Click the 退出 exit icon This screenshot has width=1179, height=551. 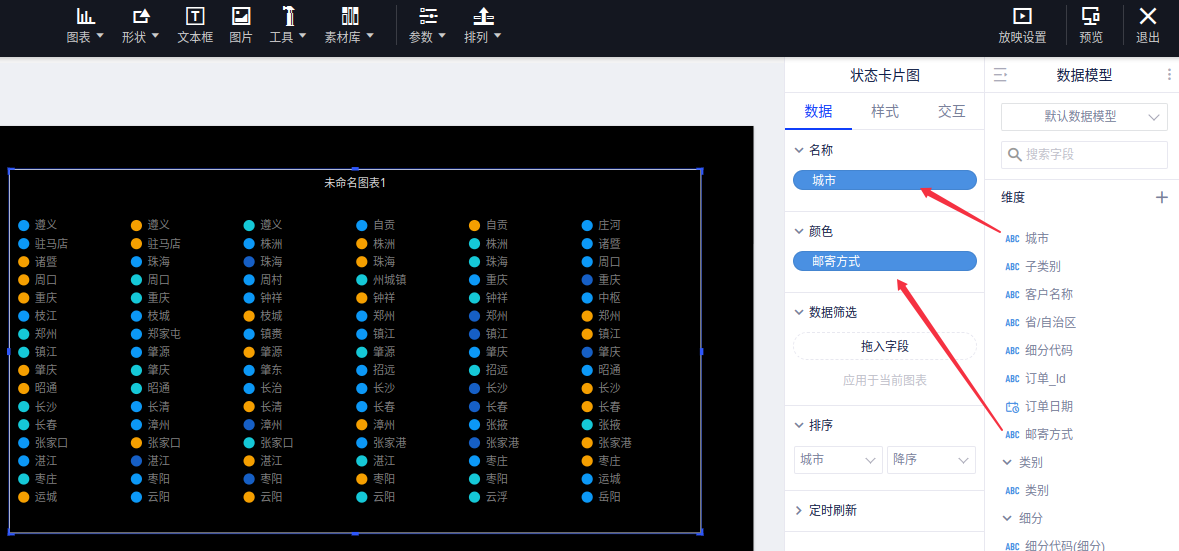click(x=1148, y=17)
